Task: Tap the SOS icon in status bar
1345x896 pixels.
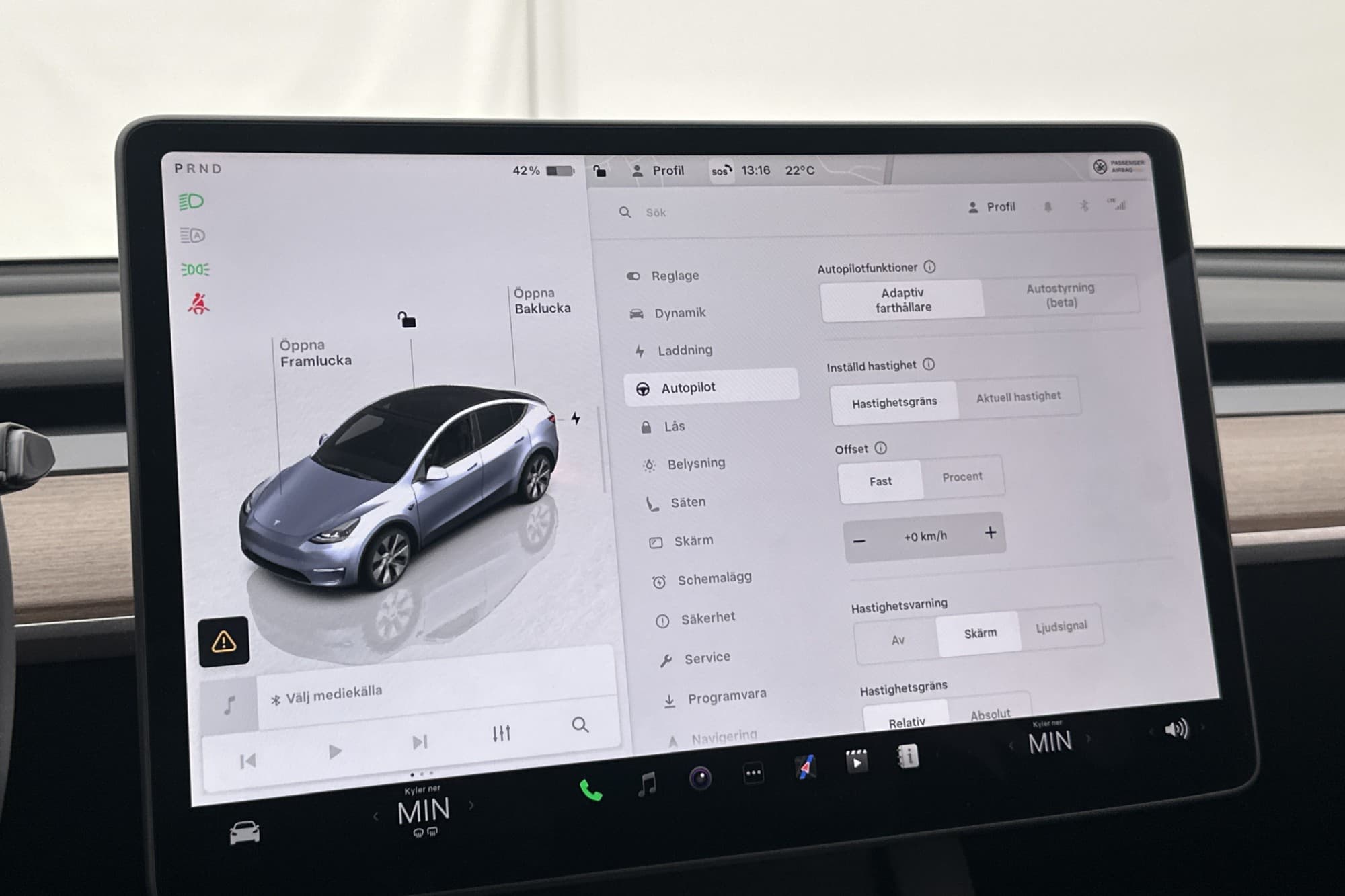Action: coord(721,171)
